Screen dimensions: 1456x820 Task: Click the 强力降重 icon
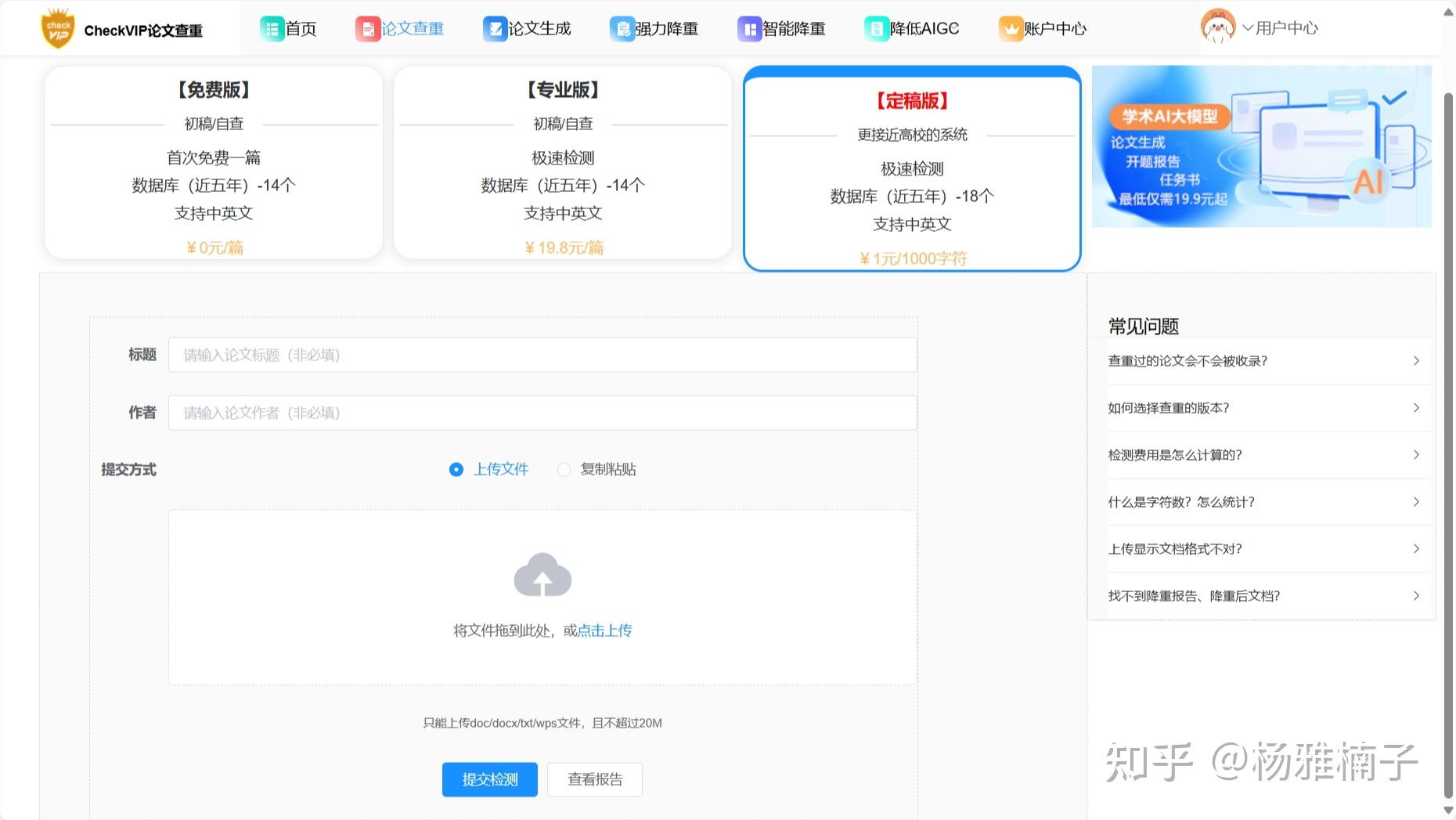click(x=622, y=28)
